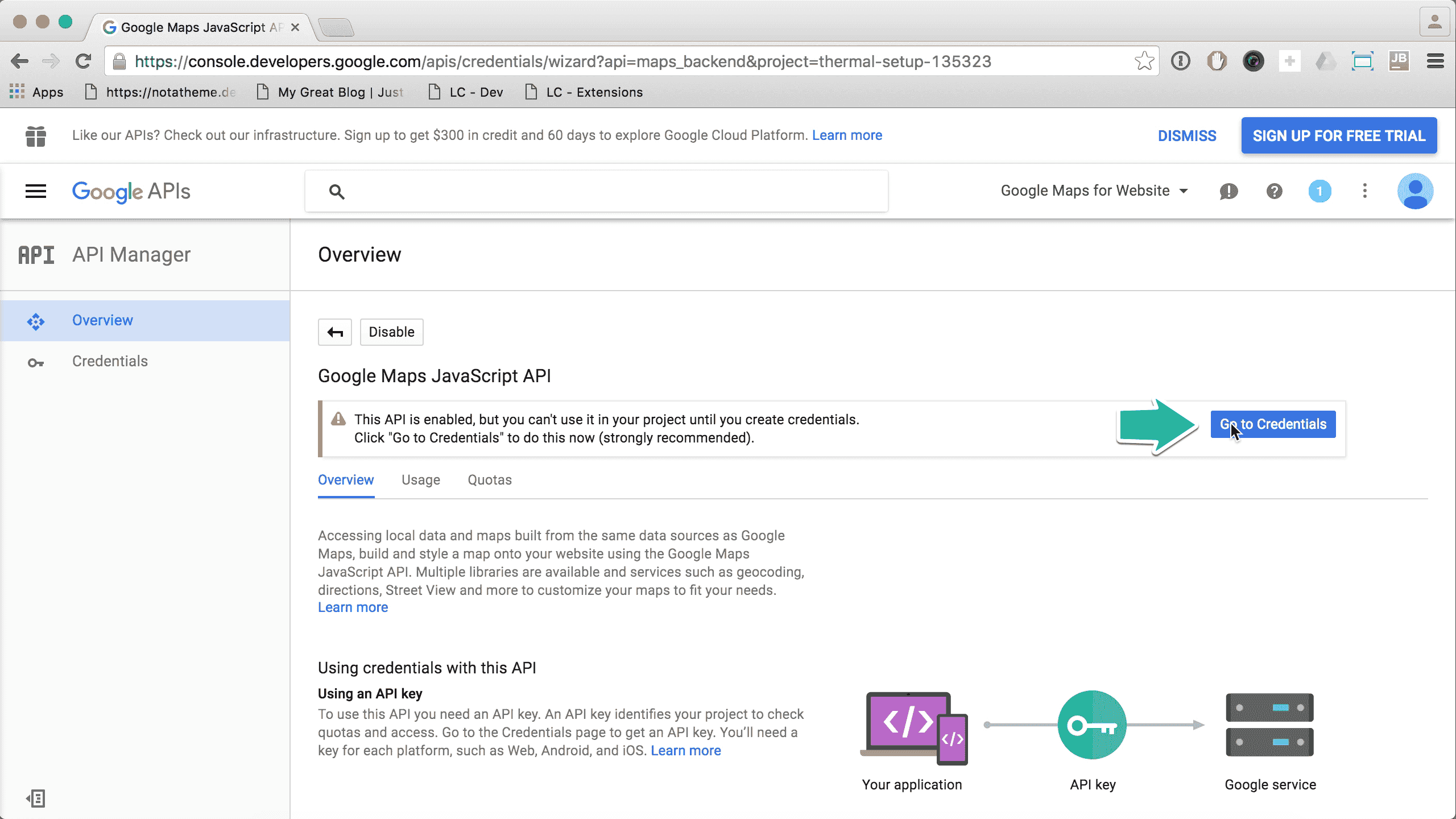Click the SIGN UP FOR FREE TRIAL button
This screenshot has width=1456, height=819.
[1339, 135]
